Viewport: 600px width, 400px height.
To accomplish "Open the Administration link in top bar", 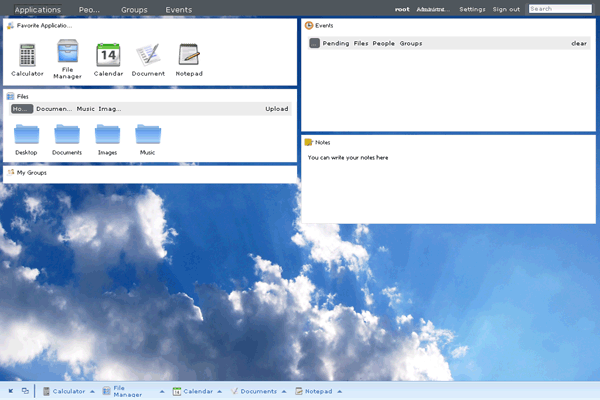I will click(x=433, y=9).
